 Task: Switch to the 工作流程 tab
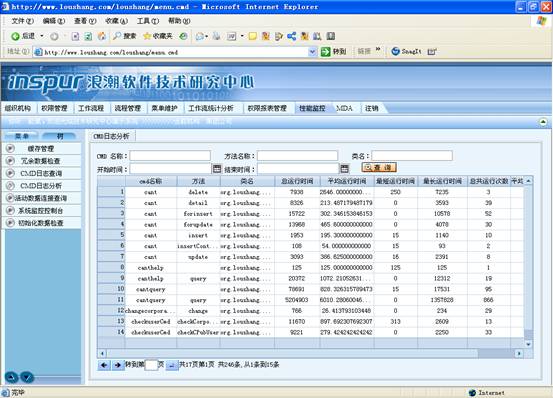(91, 109)
